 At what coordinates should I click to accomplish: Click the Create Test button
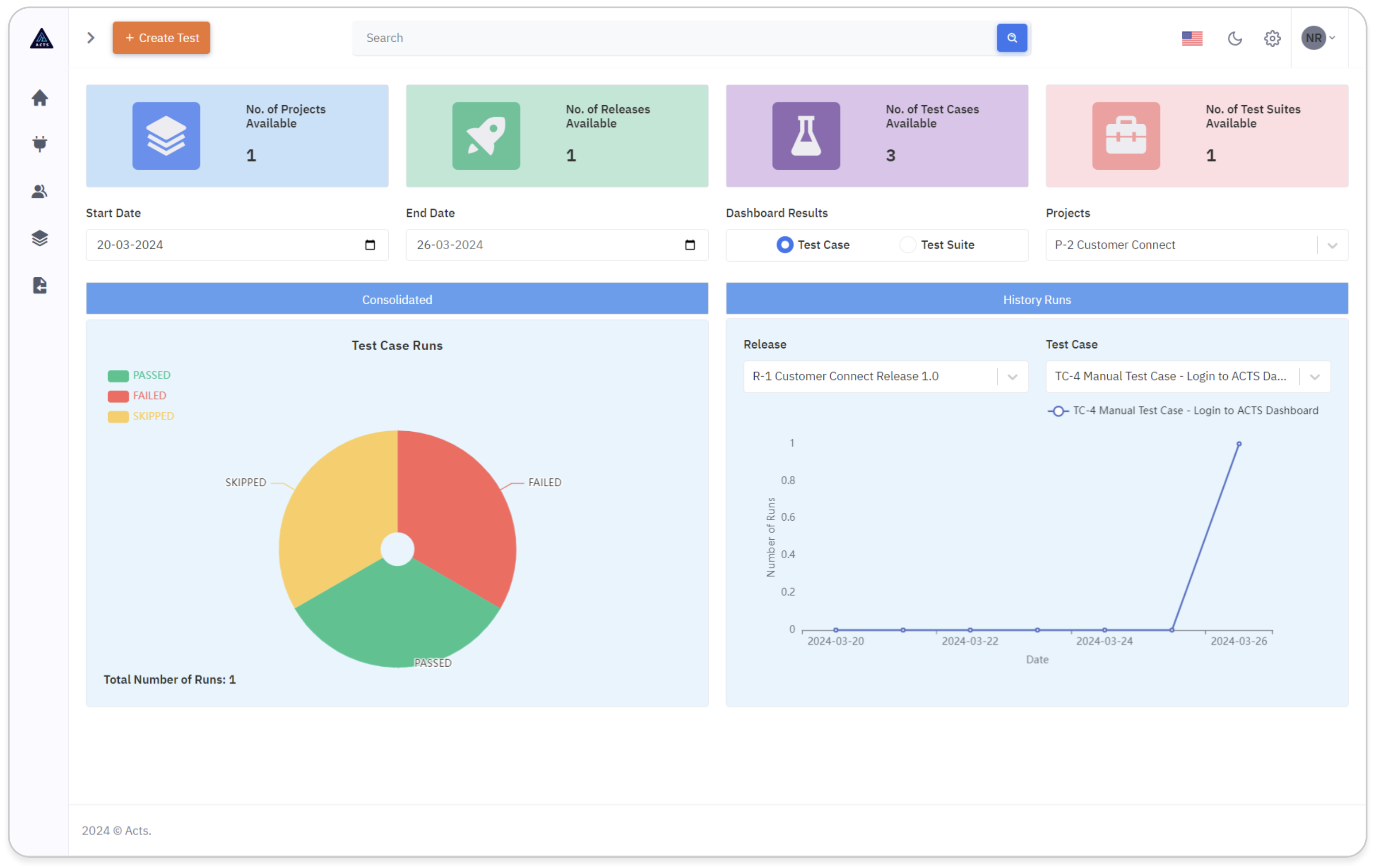161,38
